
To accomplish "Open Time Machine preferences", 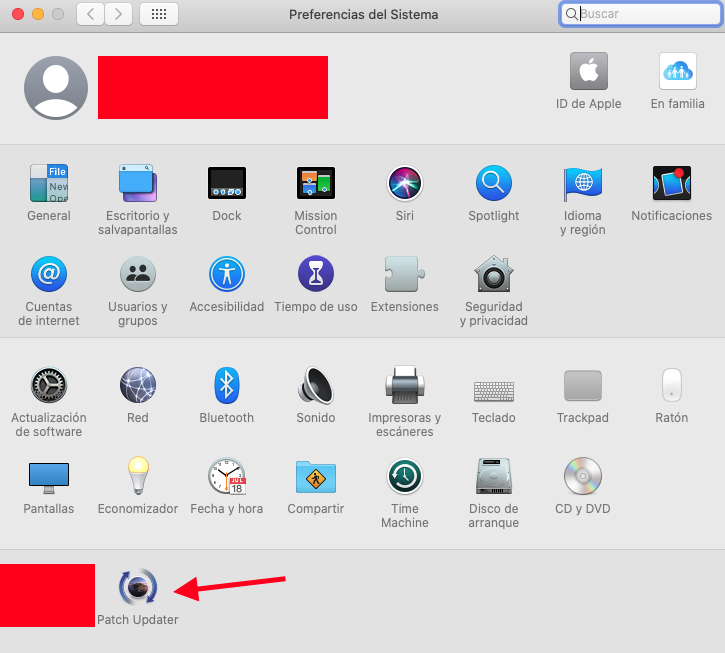I will click(x=405, y=476).
